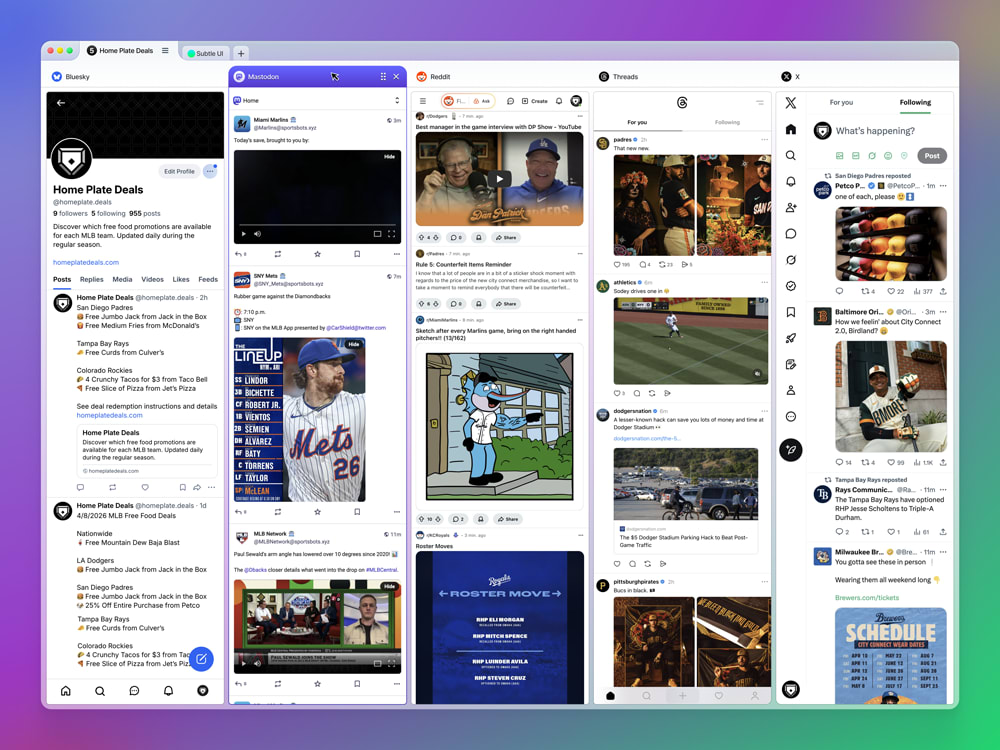Add emoji in X compose toolbar
Image resolution: width=1000 pixels, height=750 pixels.
pos(888,156)
